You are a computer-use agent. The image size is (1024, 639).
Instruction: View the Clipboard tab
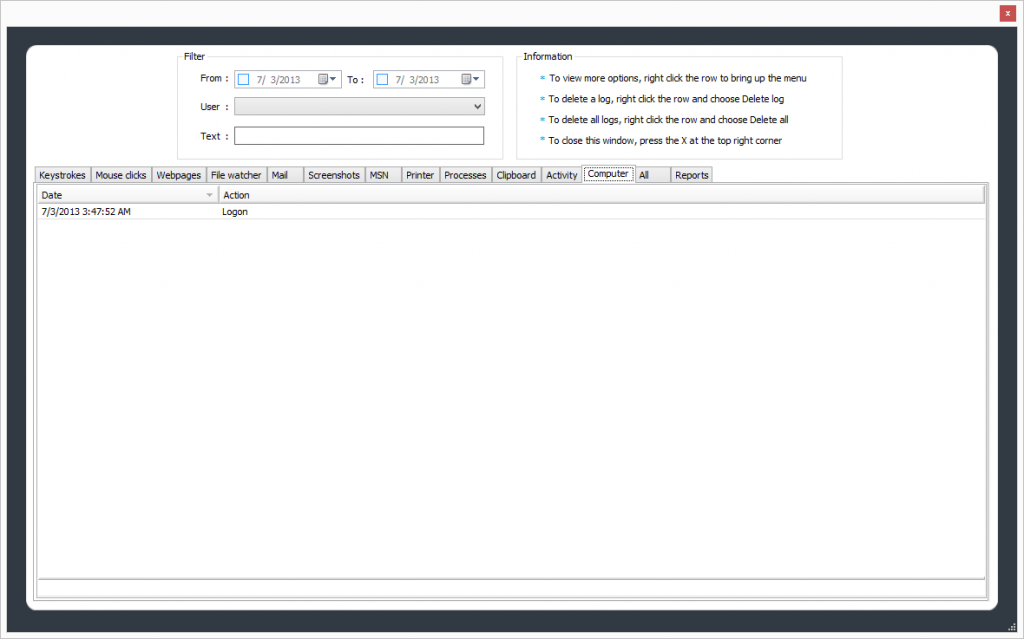coord(516,175)
